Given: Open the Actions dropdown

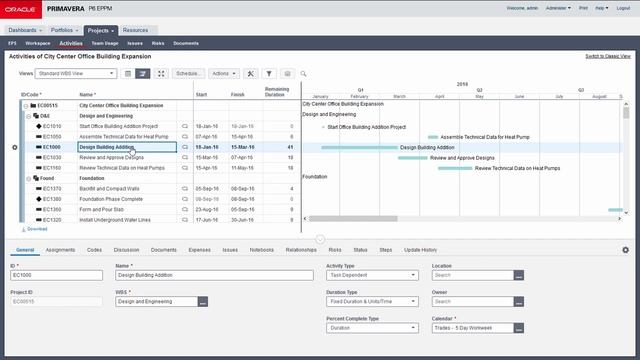Looking at the screenshot, I should 224,73.
